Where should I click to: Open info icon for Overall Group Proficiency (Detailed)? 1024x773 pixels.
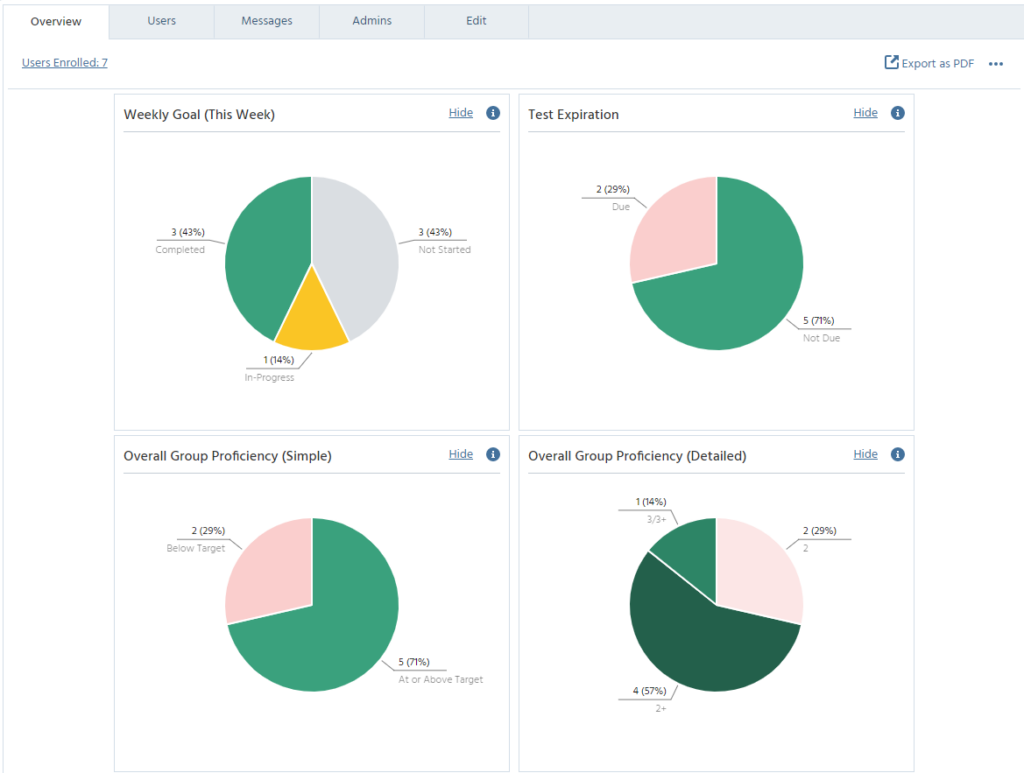(x=897, y=455)
